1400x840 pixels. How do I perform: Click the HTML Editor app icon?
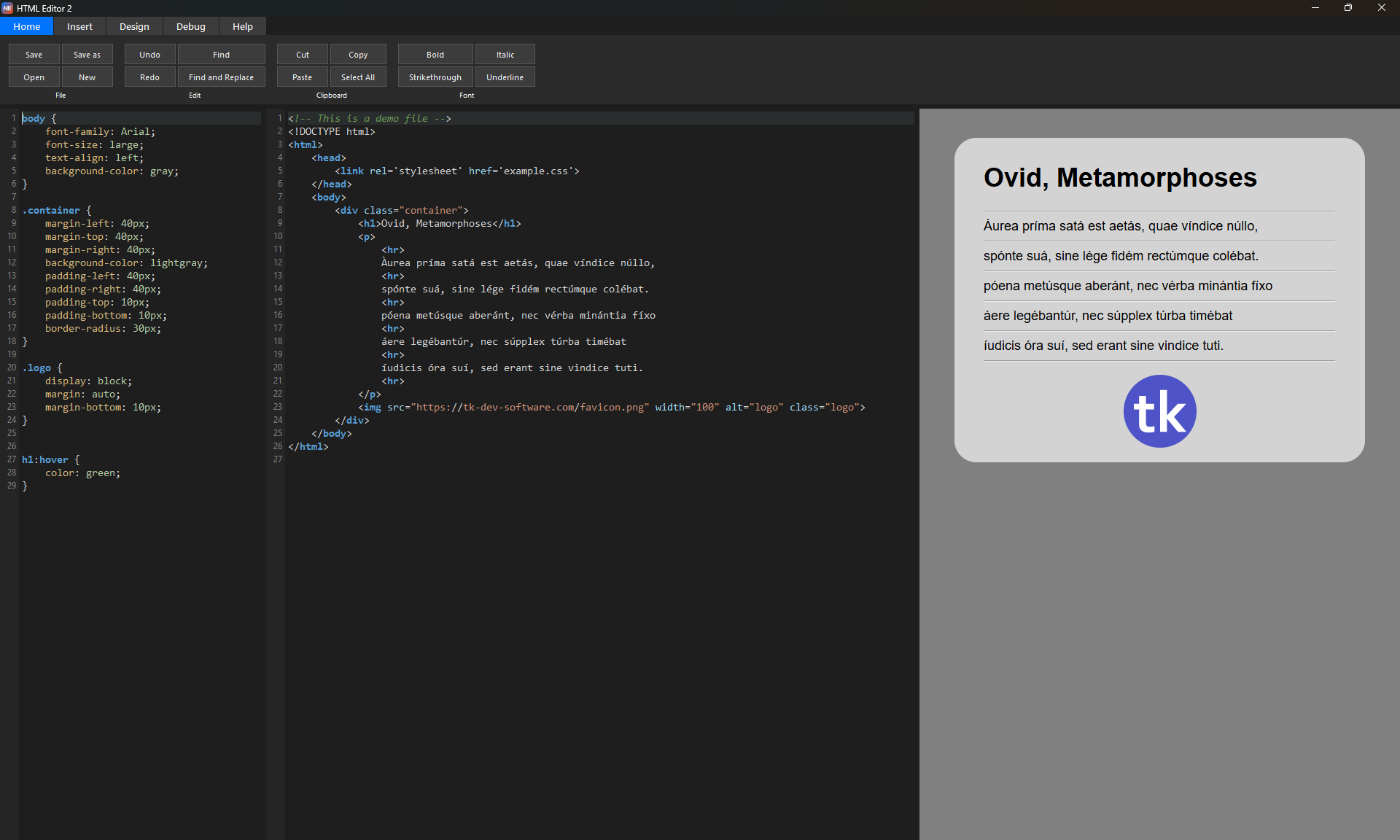[x=8, y=8]
